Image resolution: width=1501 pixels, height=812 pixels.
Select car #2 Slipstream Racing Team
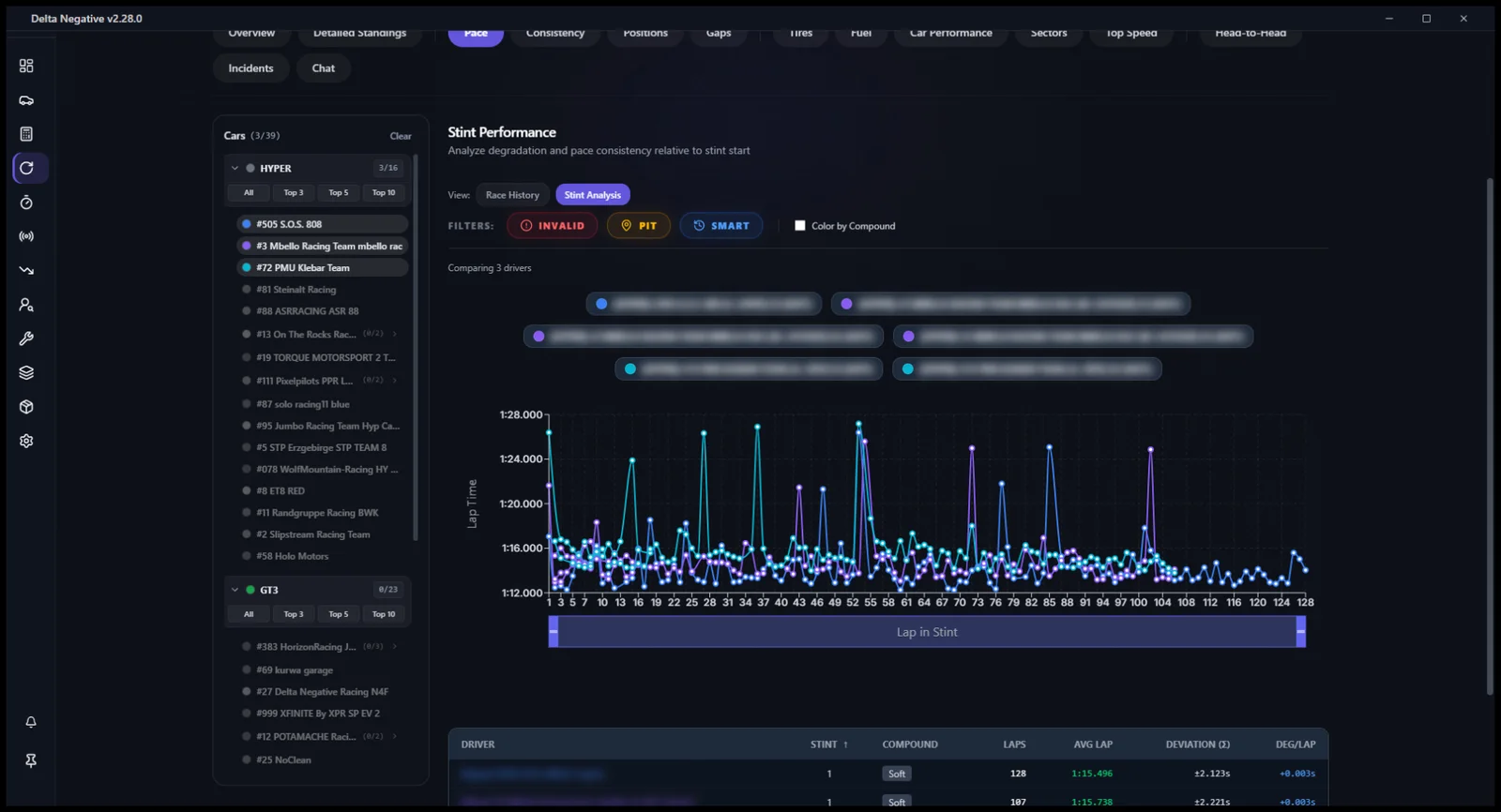[x=323, y=534]
